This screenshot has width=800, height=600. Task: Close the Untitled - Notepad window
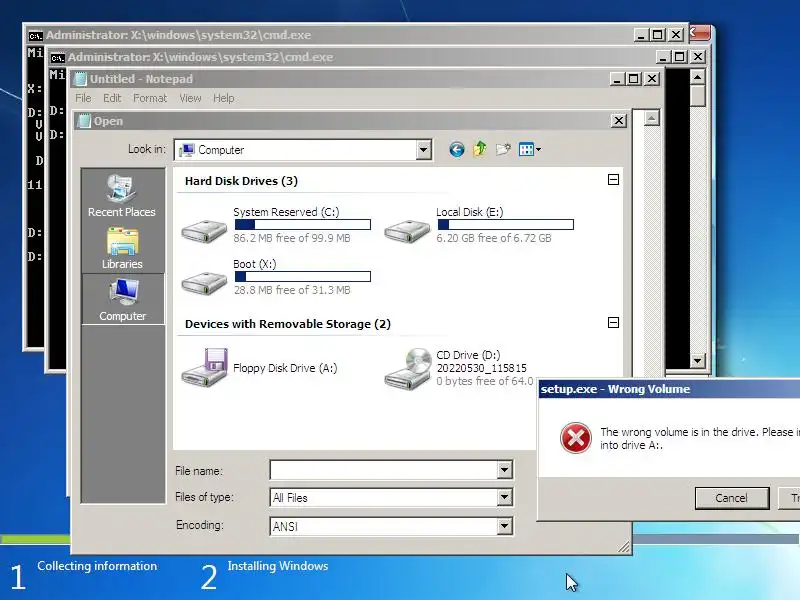[652, 79]
